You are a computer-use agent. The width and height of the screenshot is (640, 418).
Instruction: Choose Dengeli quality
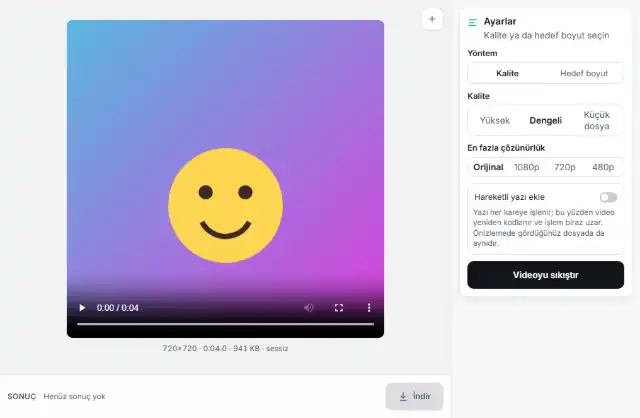[x=546, y=120]
